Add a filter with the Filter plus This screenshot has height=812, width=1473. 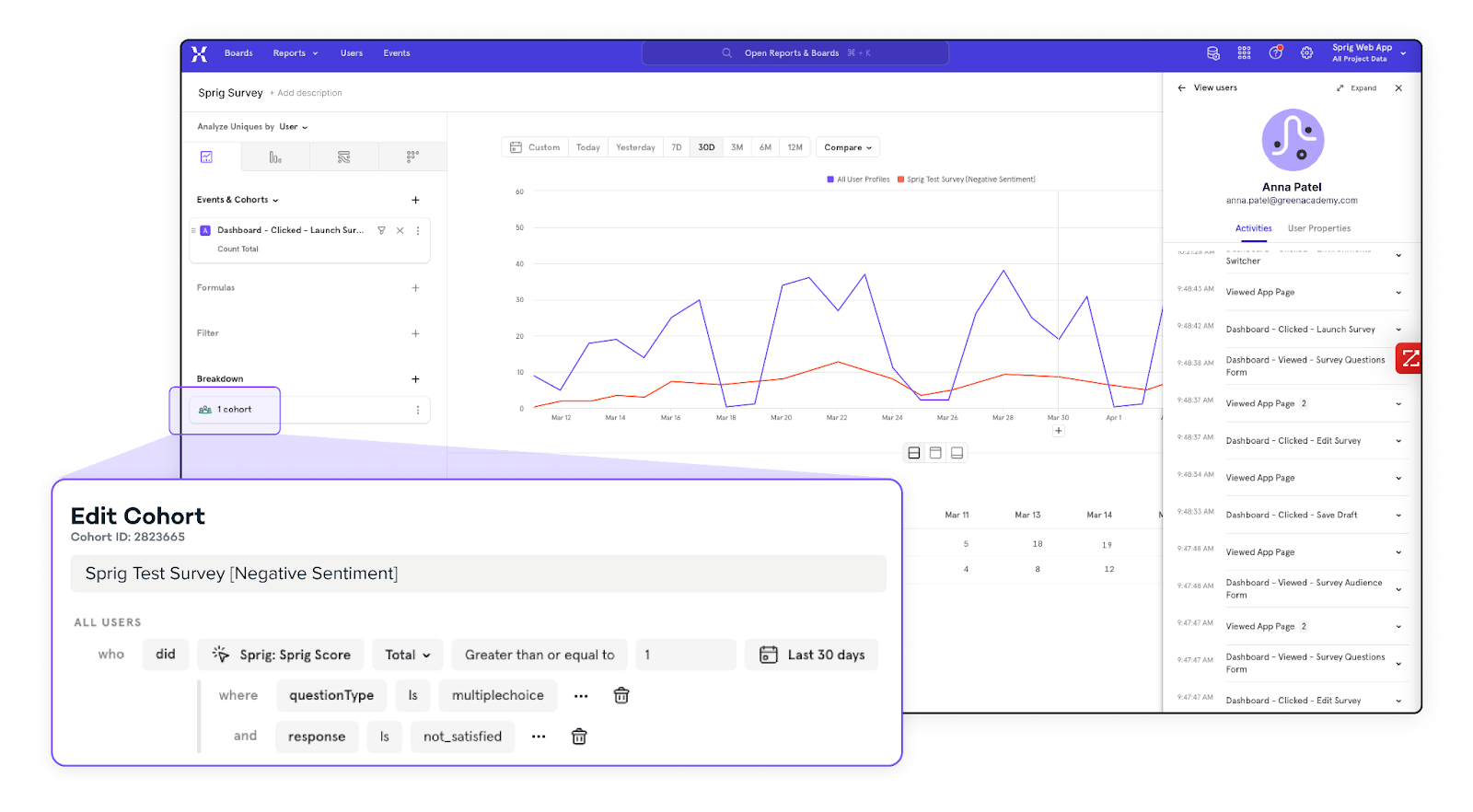pos(415,333)
